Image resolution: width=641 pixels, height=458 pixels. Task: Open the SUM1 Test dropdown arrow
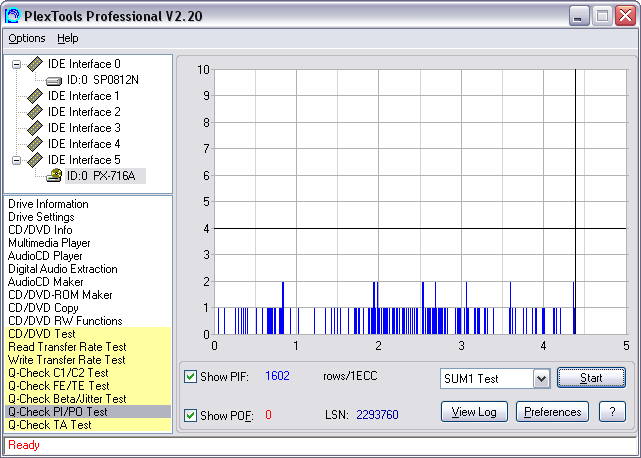pyautogui.click(x=541, y=379)
